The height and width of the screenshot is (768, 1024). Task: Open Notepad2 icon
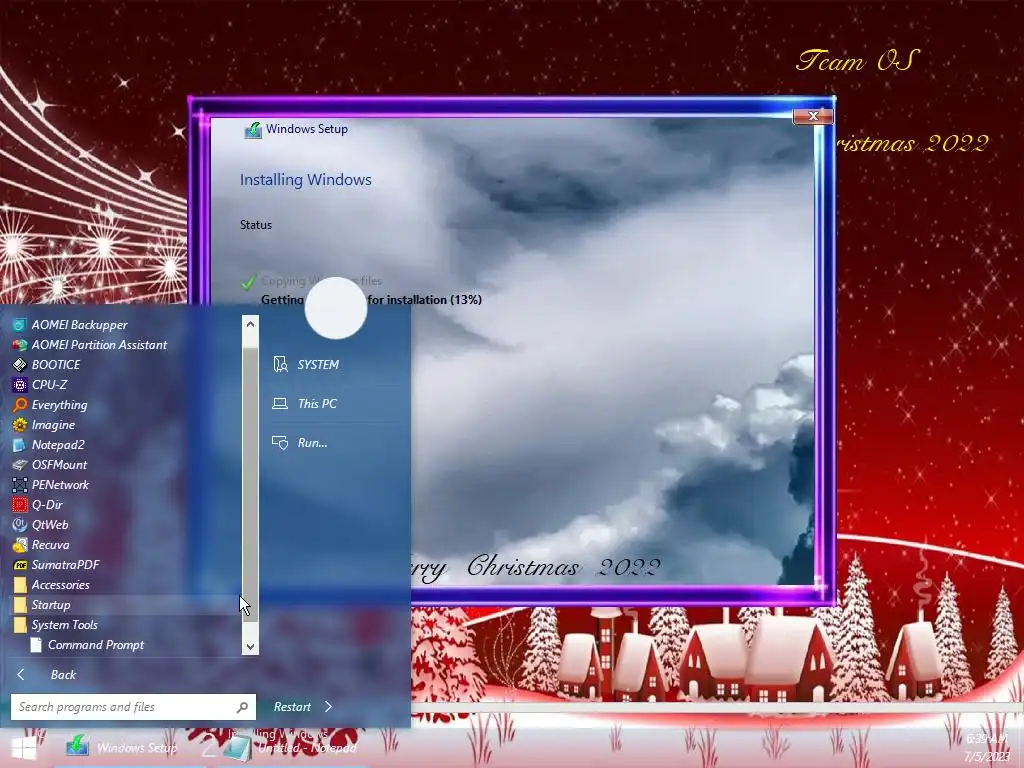20,445
